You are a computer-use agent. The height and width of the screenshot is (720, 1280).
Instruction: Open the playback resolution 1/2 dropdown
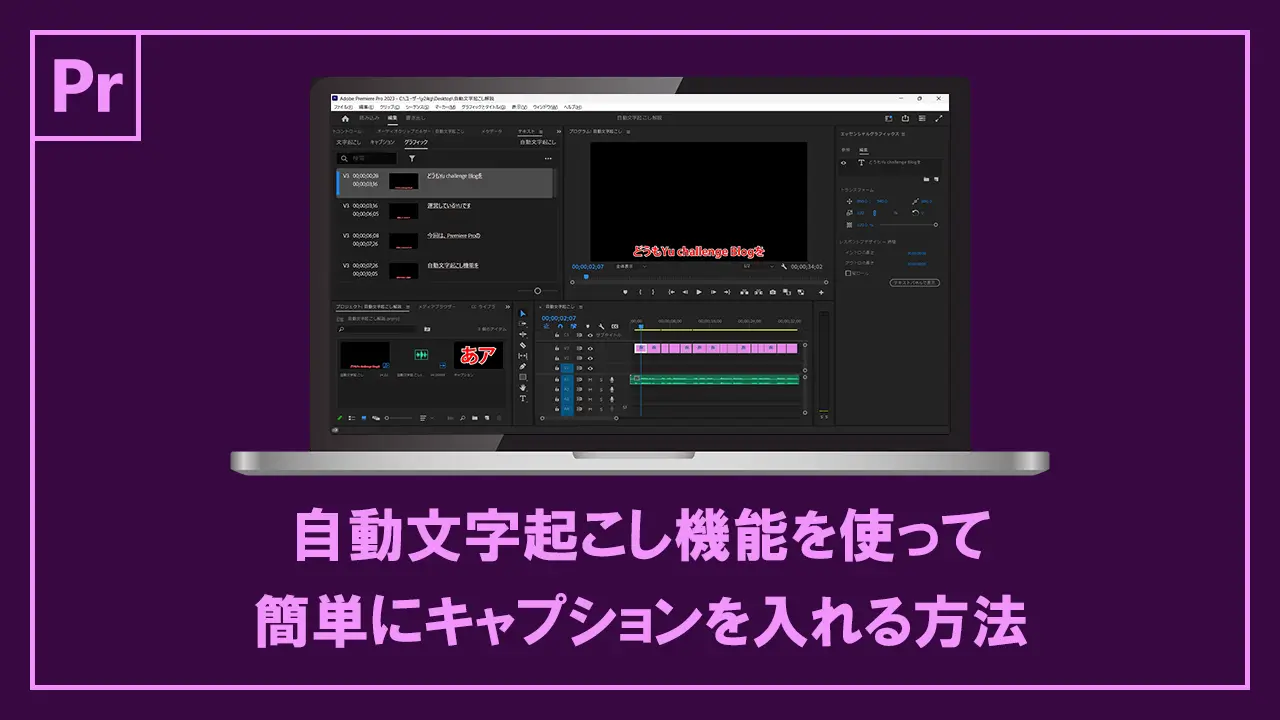(759, 266)
